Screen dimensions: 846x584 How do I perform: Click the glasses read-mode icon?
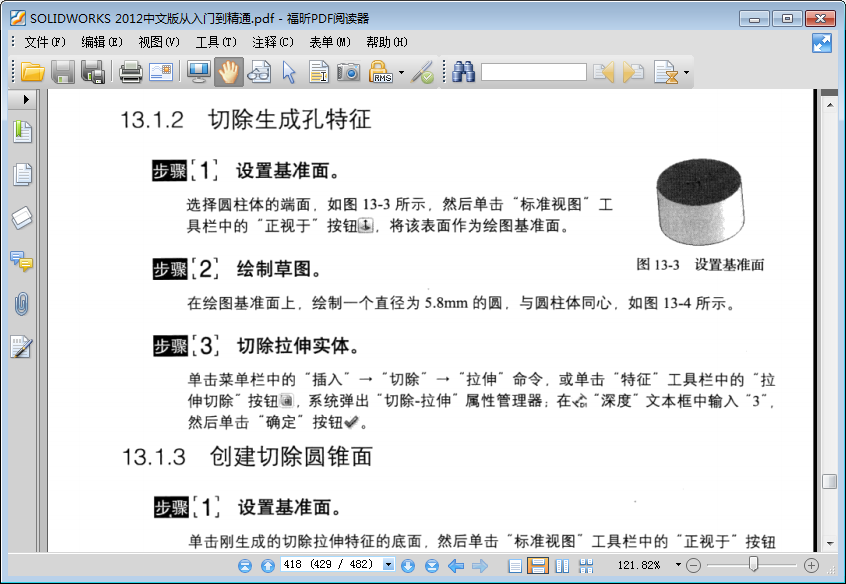tap(259, 72)
